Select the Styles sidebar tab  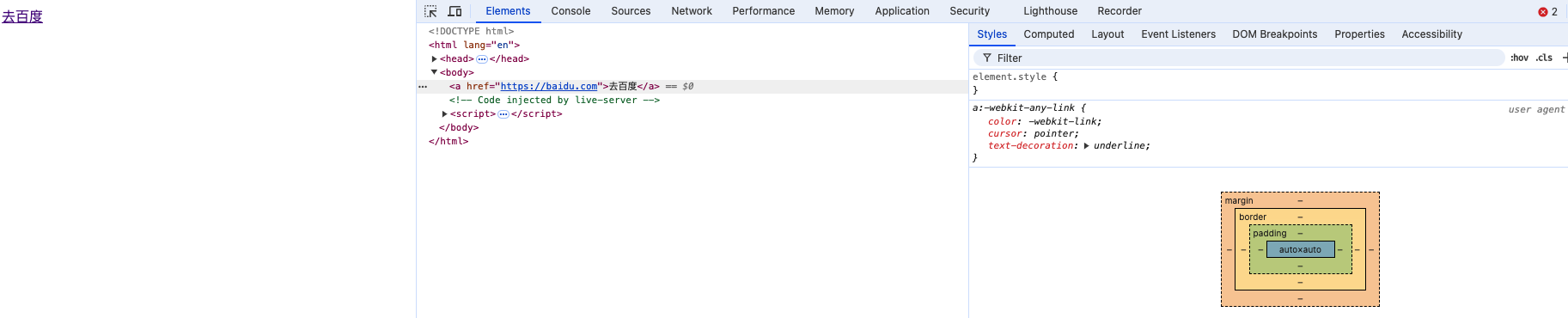pos(991,34)
